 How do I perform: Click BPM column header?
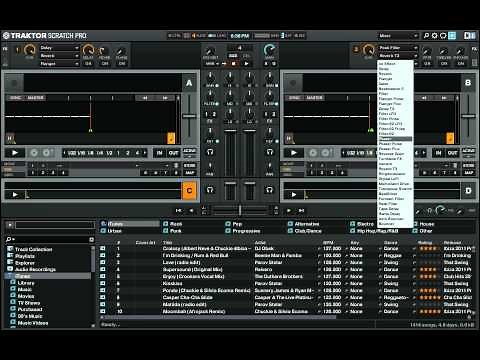pos(328,242)
